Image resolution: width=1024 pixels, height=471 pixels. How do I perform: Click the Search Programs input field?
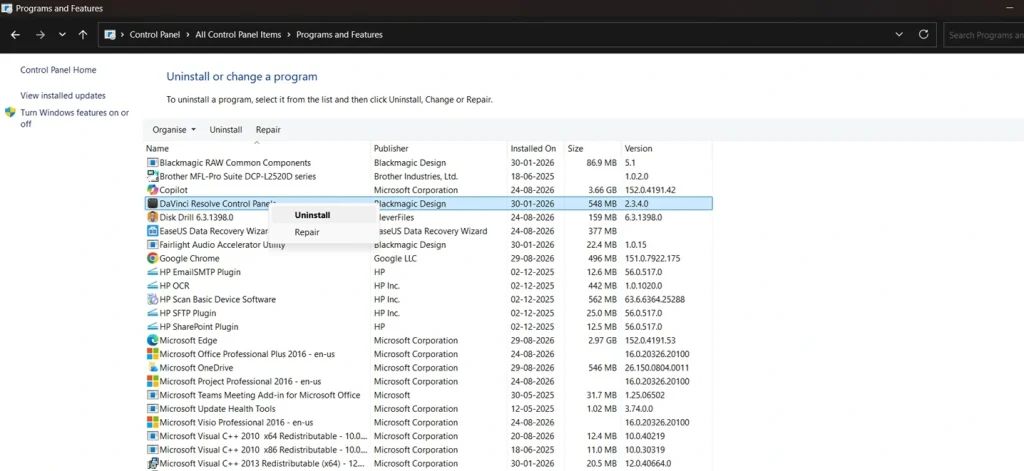(x=984, y=35)
